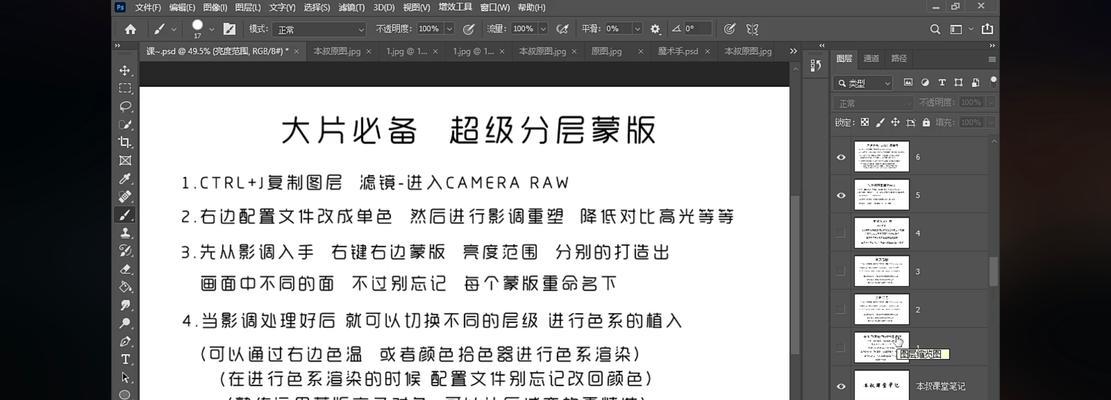Toggle lock artboard nesting icon
This screenshot has height=400, width=1111.
pos(910,122)
